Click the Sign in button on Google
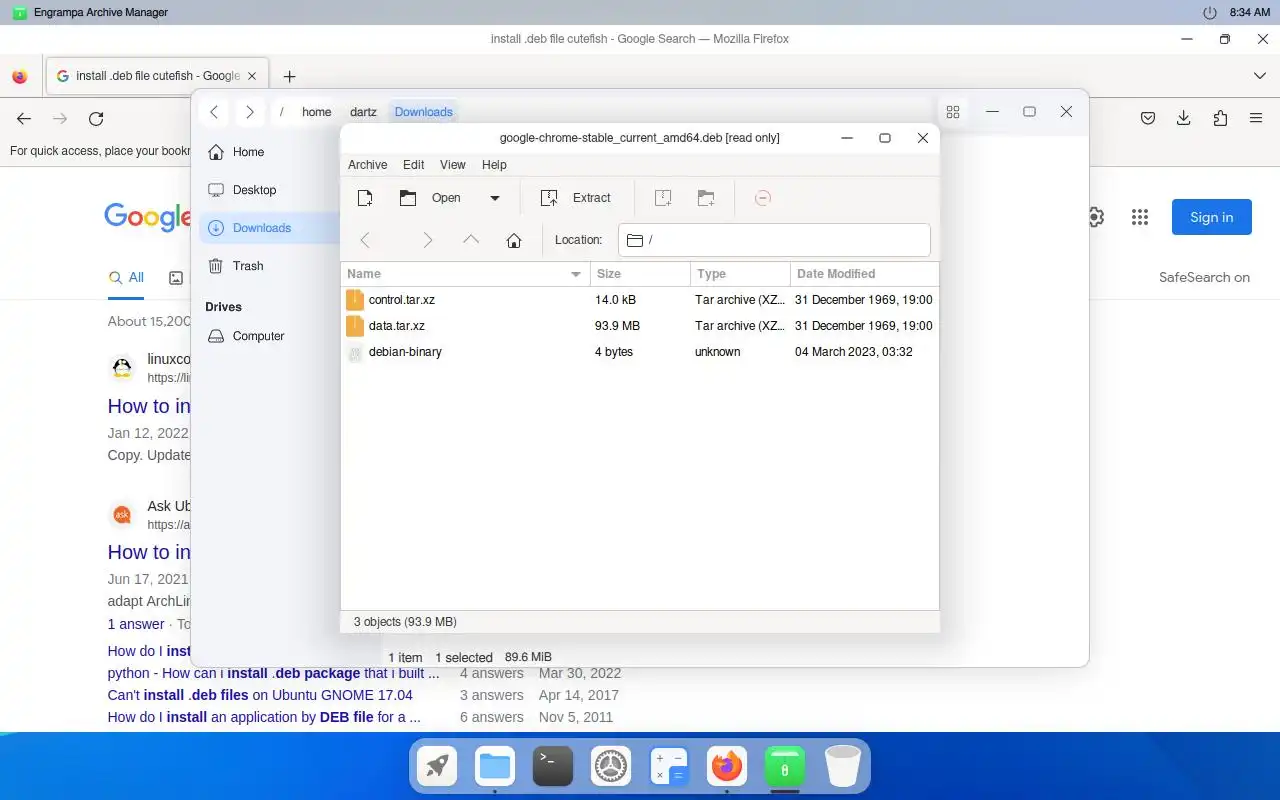The height and width of the screenshot is (800, 1280). point(1212,217)
